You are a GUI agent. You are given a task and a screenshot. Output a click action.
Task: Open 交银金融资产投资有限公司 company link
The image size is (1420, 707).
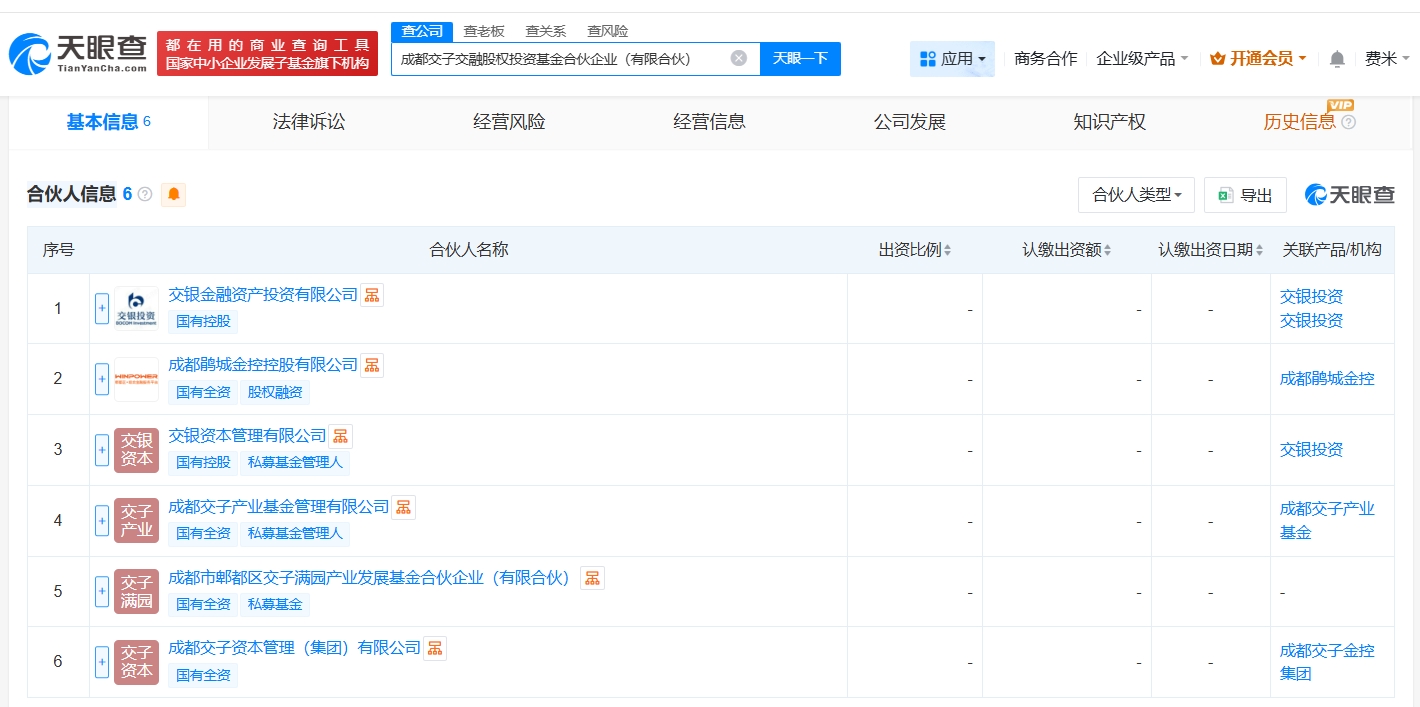[x=263, y=294]
